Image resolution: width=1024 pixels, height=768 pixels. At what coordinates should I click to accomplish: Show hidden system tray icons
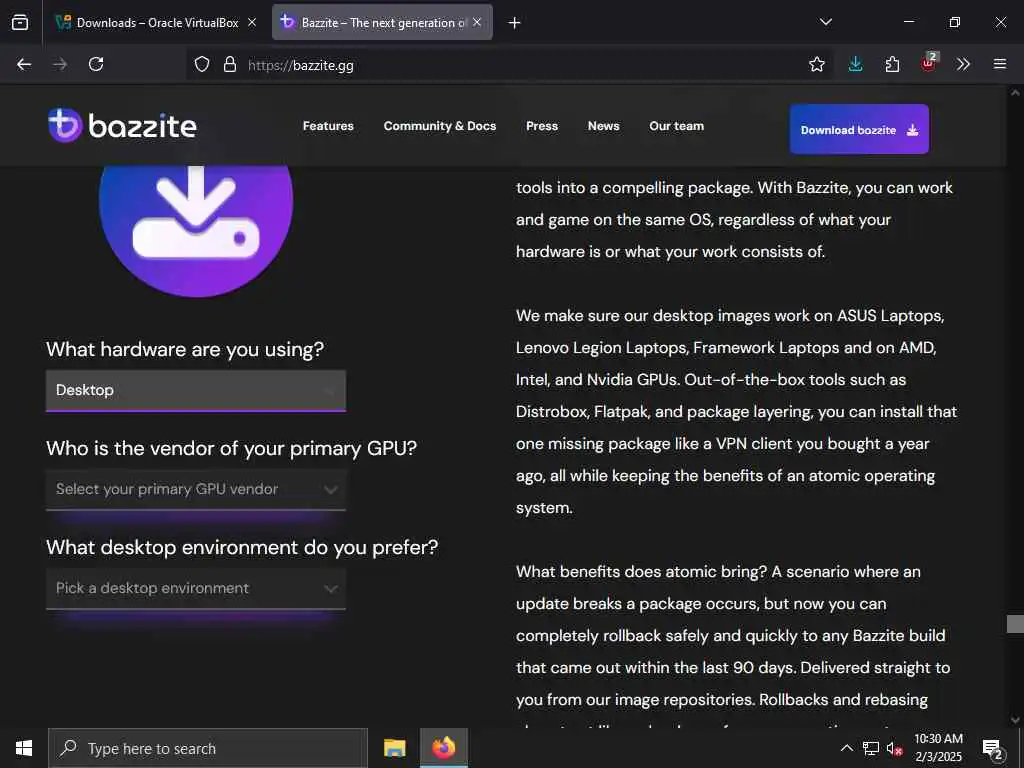coord(846,748)
